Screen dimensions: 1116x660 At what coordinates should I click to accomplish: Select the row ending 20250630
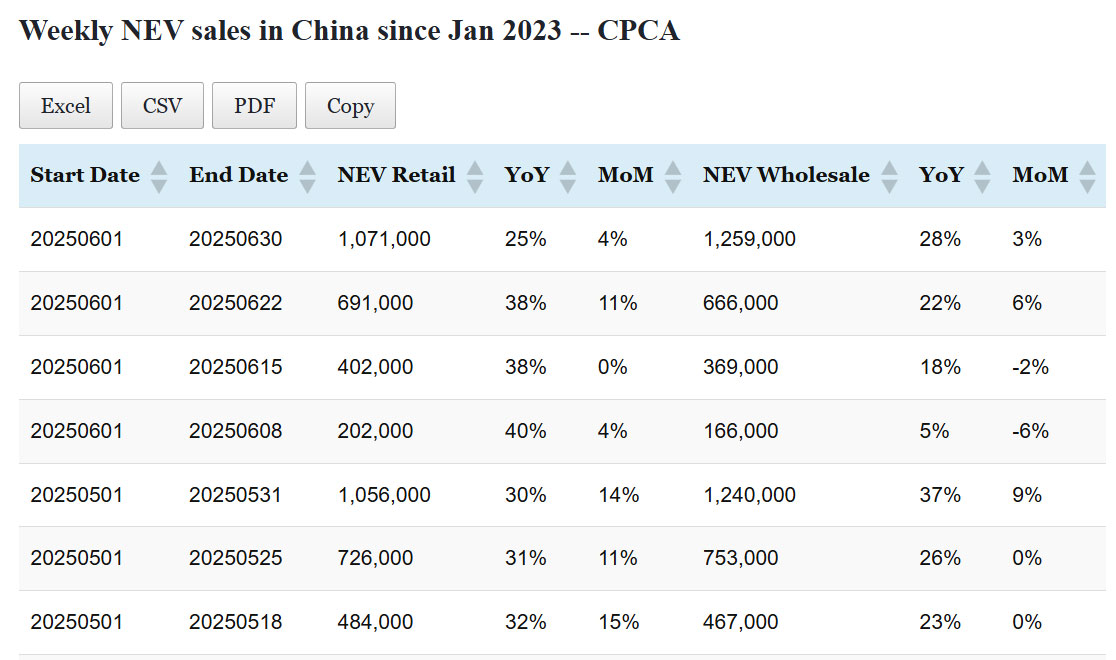(236, 239)
